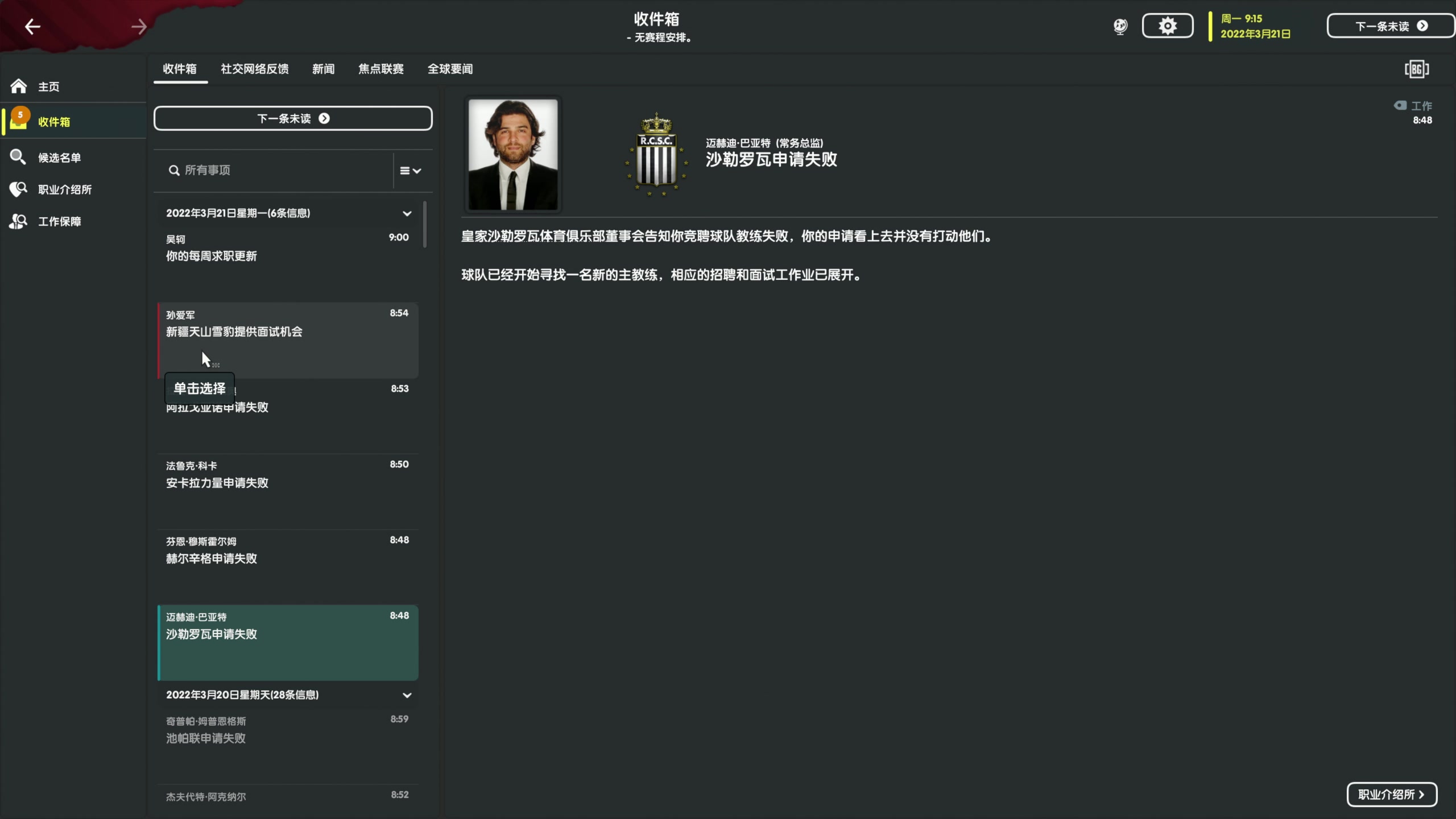
Task: Open message 池帕联申请失败
Action: pos(288,746)
